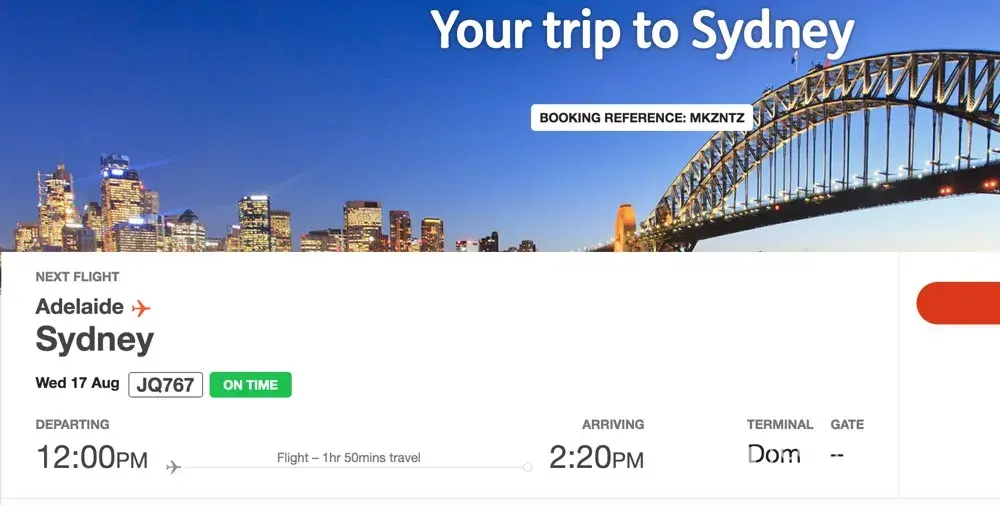Click the 12:00PM departure time

(x=92, y=458)
